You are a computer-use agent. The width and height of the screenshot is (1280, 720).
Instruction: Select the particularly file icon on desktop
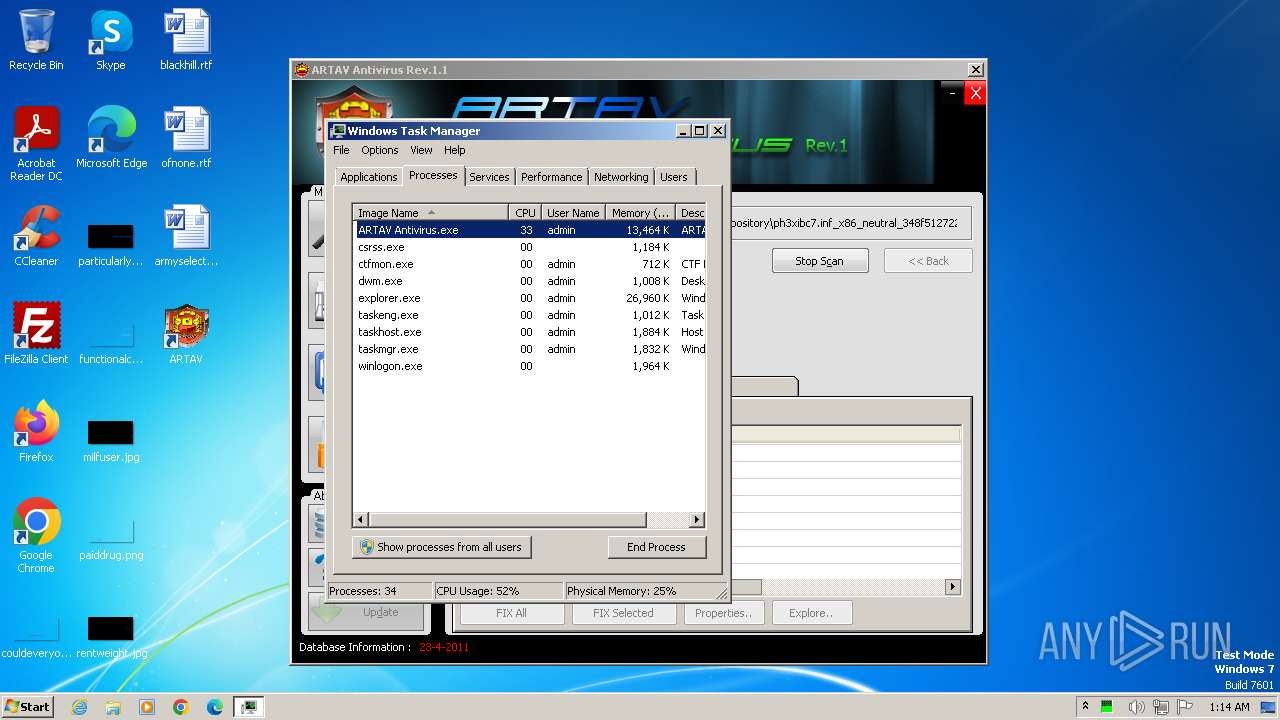pos(111,244)
